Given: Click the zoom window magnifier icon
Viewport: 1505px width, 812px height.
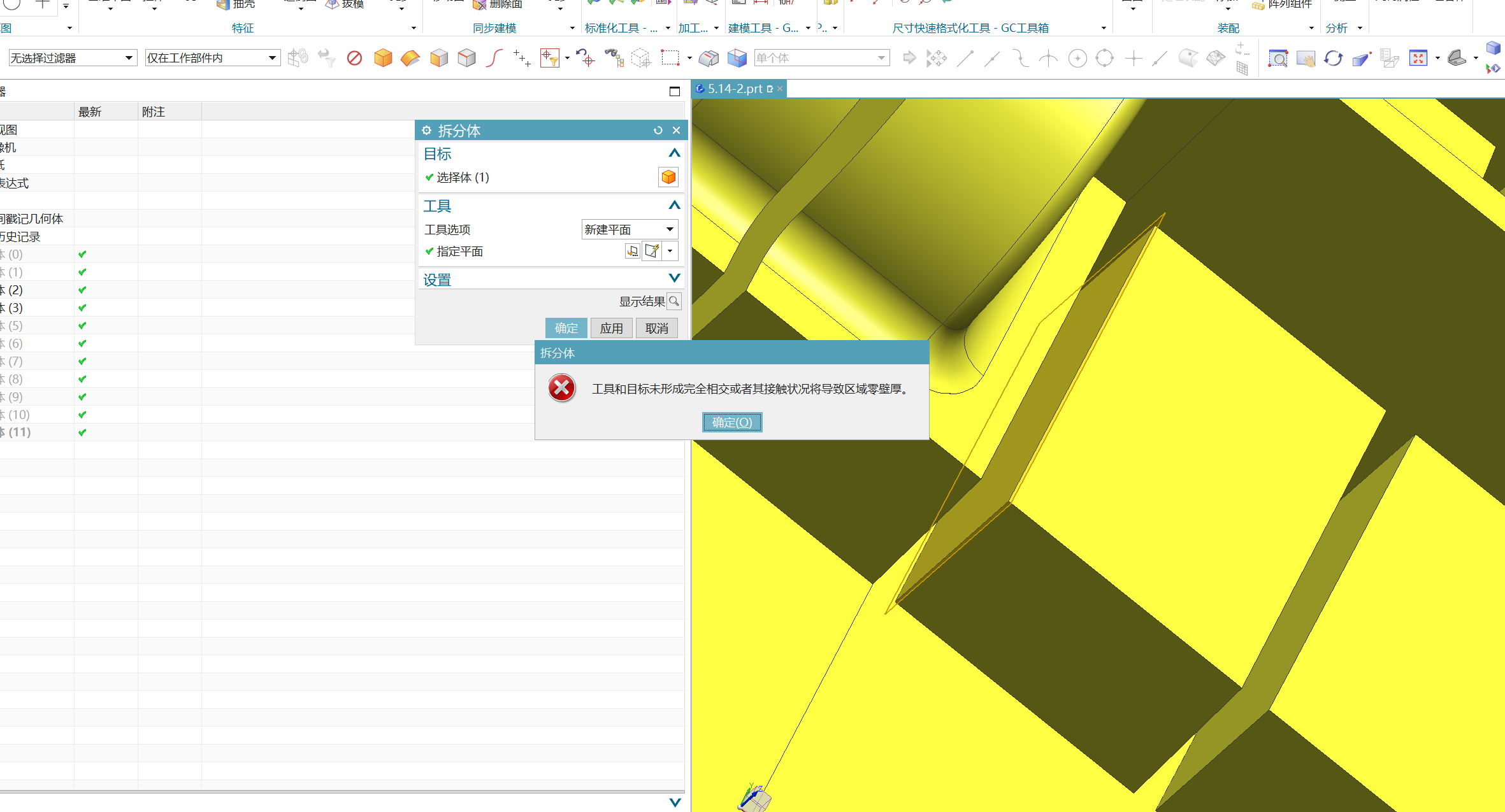Looking at the screenshot, I should pyautogui.click(x=1278, y=58).
